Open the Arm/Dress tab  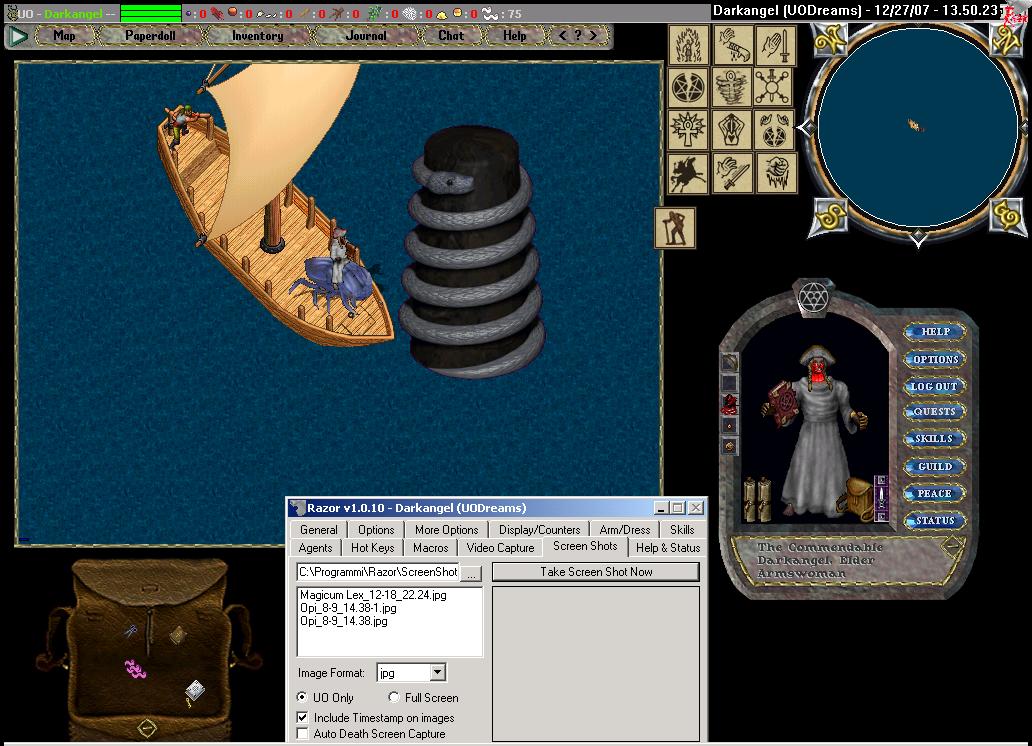pyautogui.click(x=625, y=529)
